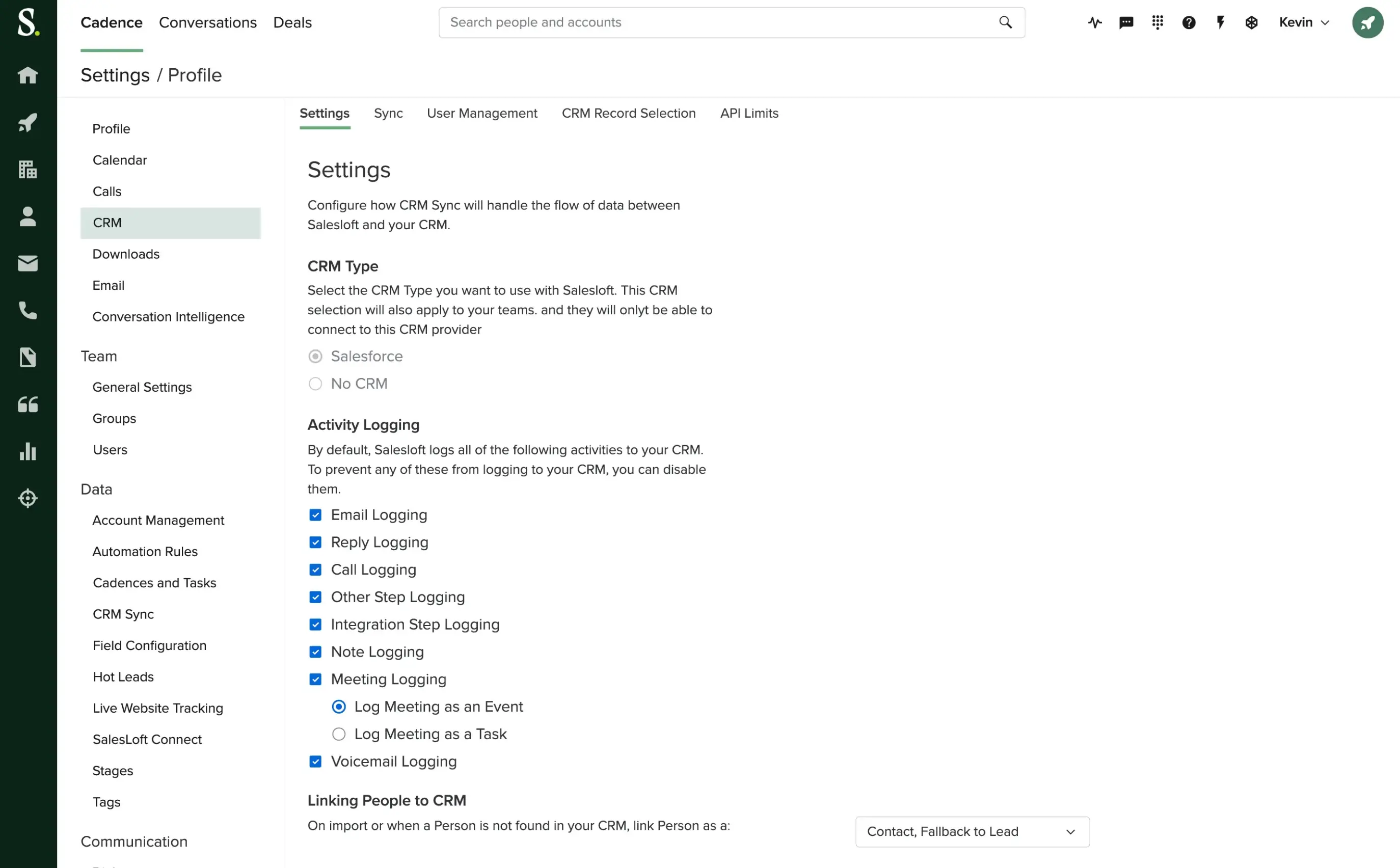Toggle the Call Logging checkbox
This screenshot has height=868, width=1400.
point(315,569)
